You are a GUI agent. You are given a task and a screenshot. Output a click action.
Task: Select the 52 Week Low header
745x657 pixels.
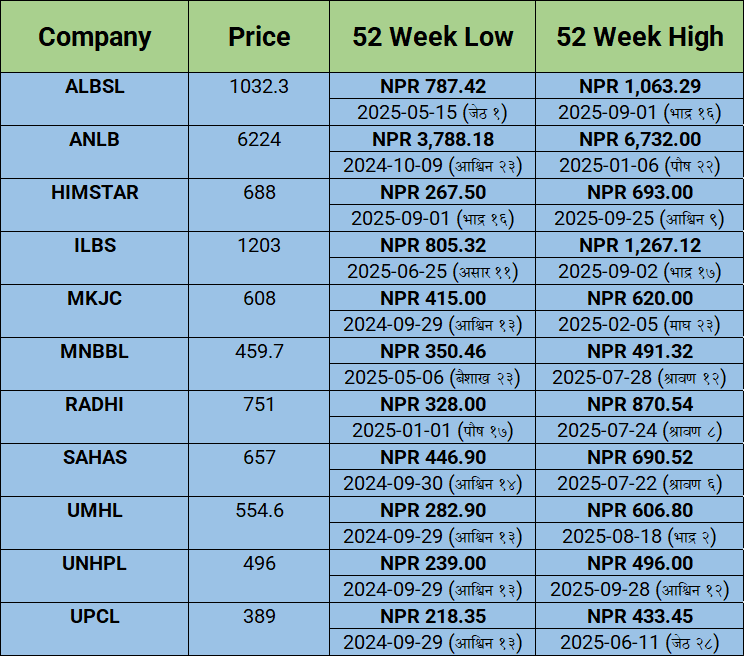pos(432,38)
